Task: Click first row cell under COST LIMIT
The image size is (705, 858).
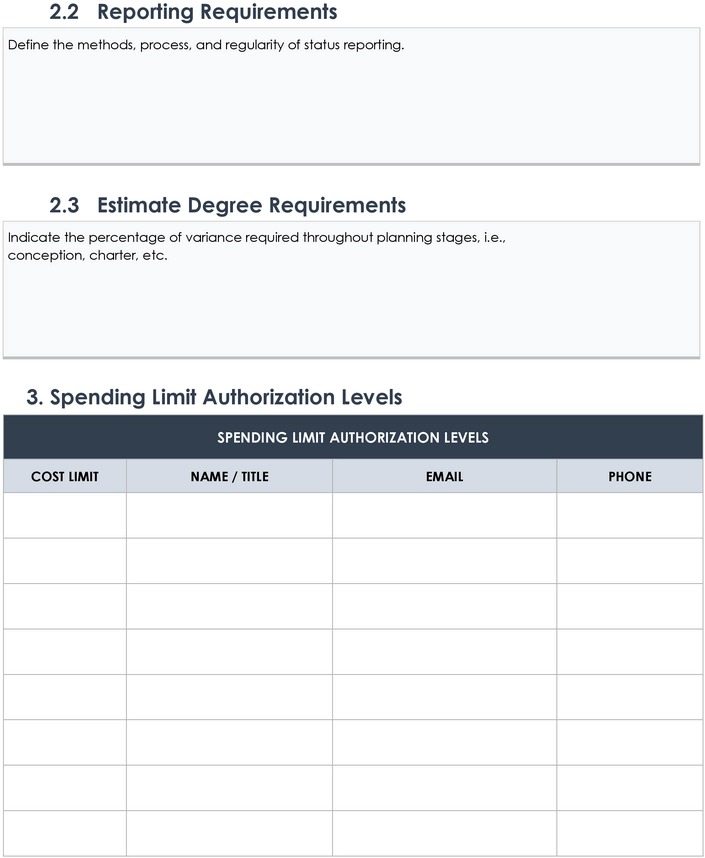Action: [65, 515]
